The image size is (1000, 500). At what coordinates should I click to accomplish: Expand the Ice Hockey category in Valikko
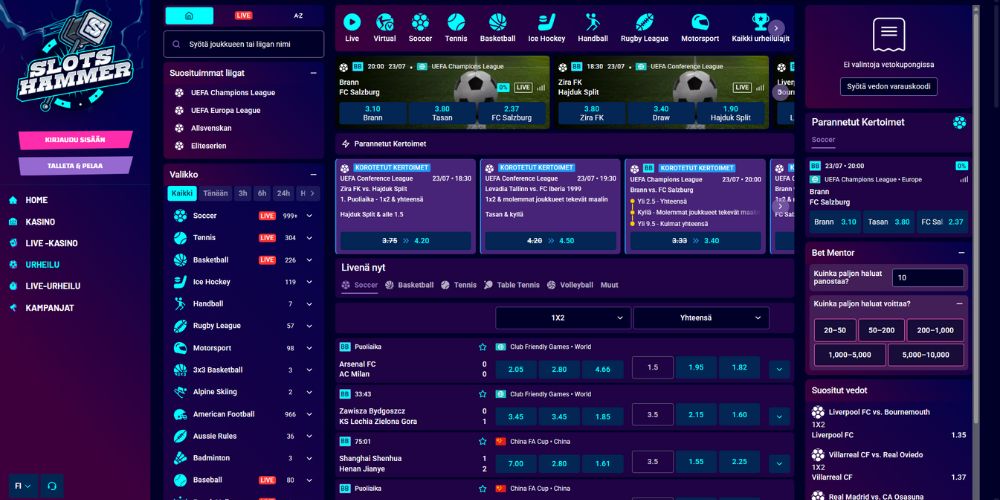(x=309, y=282)
